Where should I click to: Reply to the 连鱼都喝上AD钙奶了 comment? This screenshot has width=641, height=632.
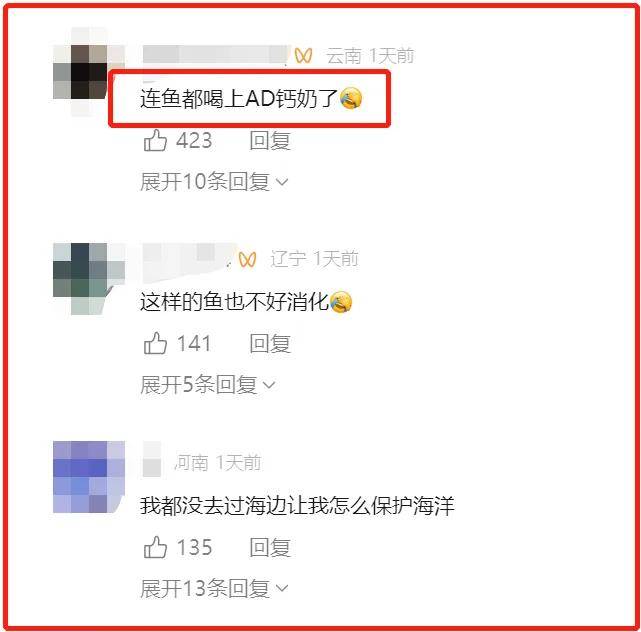pyautogui.click(x=270, y=141)
